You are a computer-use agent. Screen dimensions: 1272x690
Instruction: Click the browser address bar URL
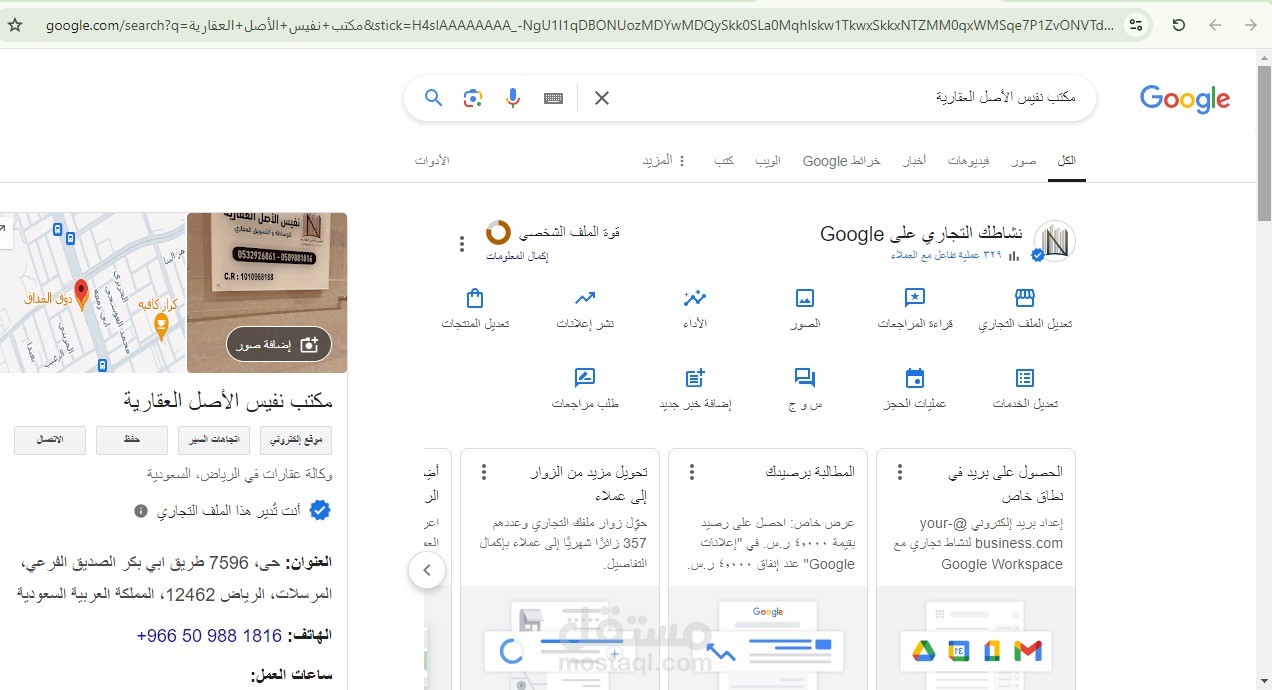pos(580,25)
